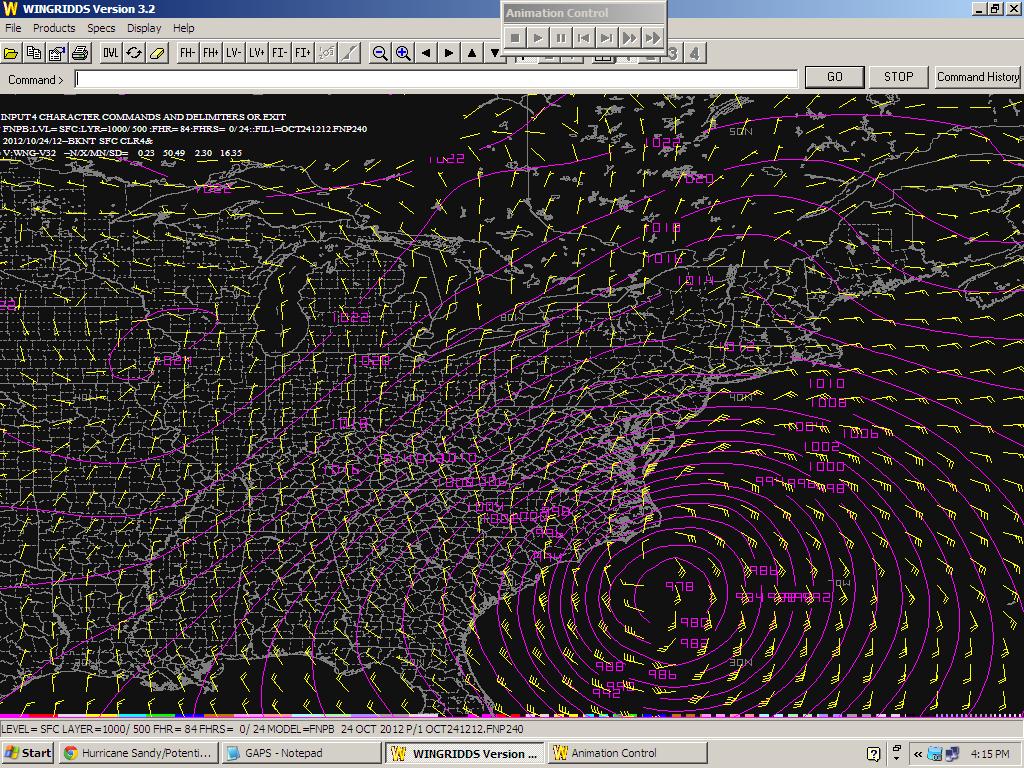
Task: Click the GO button
Action: [x=835, y=77]
